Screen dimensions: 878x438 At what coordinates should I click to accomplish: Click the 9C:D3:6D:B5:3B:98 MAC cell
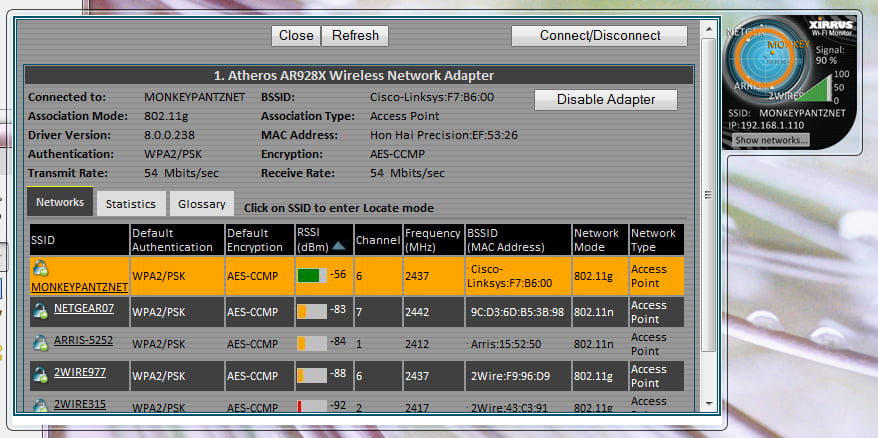518,312
